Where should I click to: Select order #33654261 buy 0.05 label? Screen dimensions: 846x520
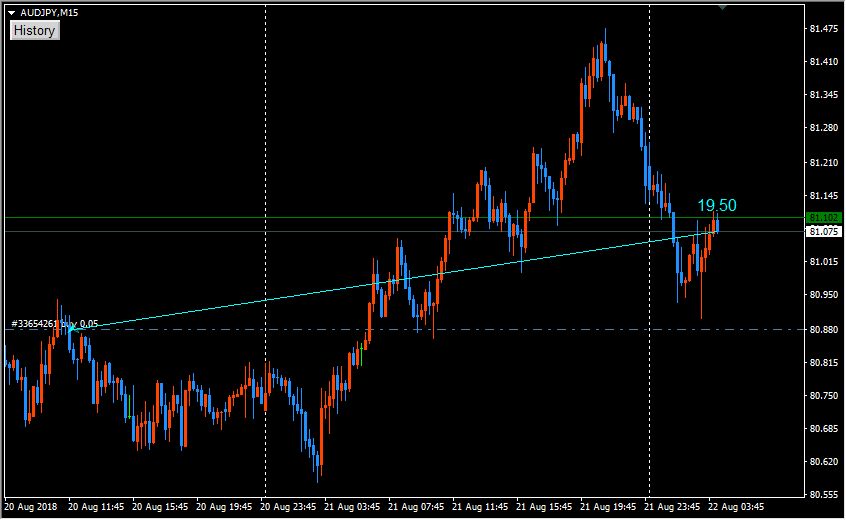point(54,324)
